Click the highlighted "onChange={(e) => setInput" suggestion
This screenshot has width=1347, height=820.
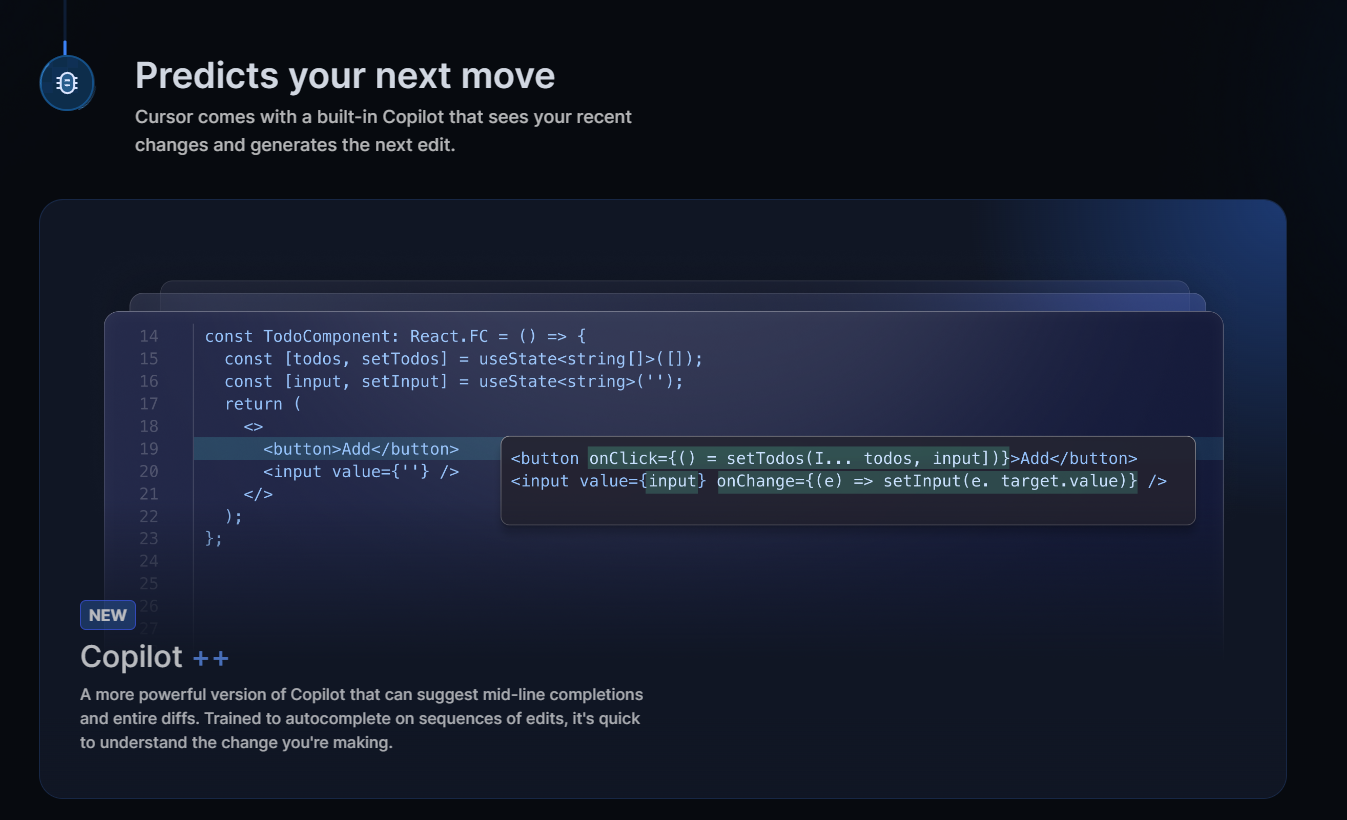[927, 481]
